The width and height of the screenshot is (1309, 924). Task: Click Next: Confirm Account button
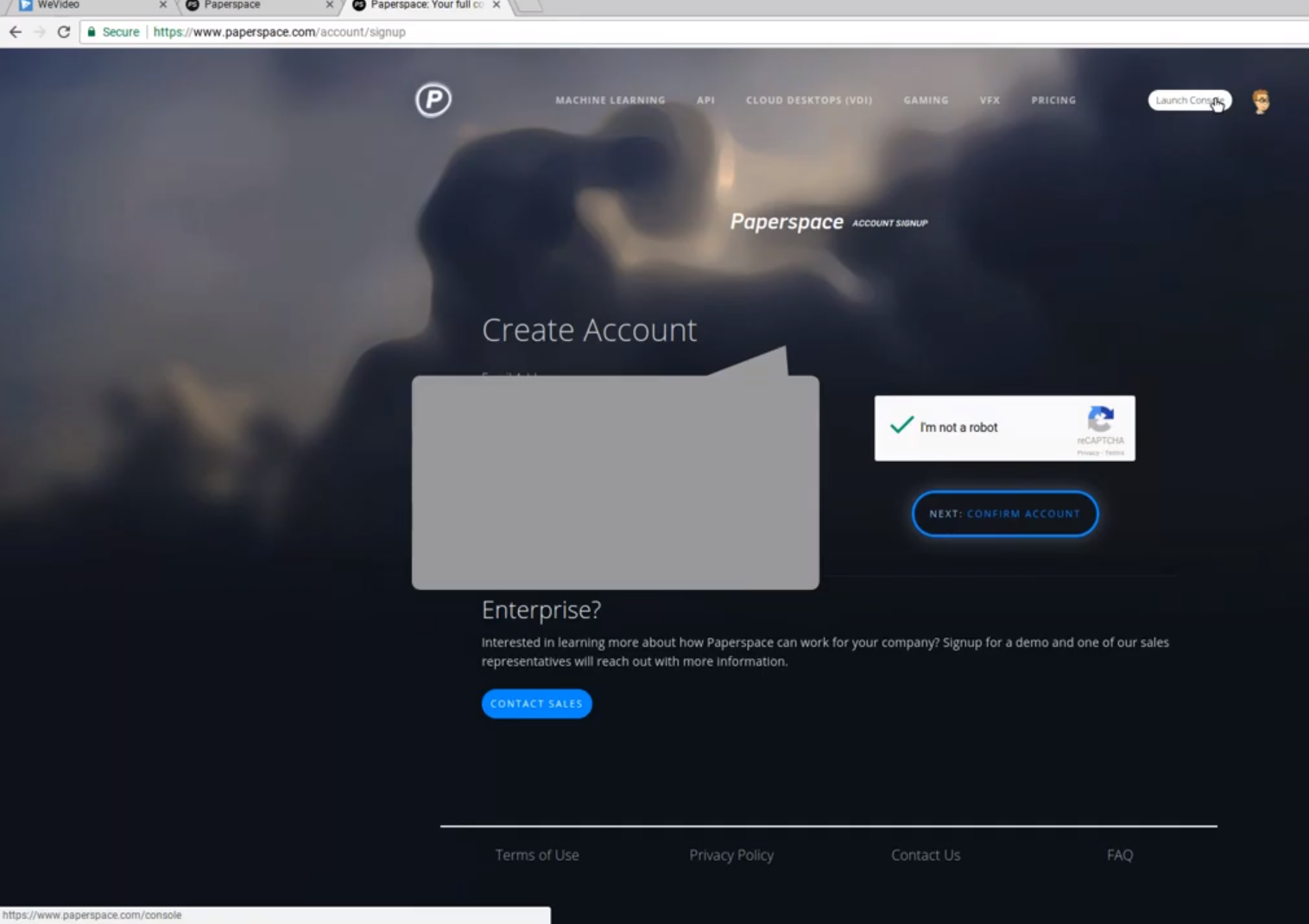1005,514
